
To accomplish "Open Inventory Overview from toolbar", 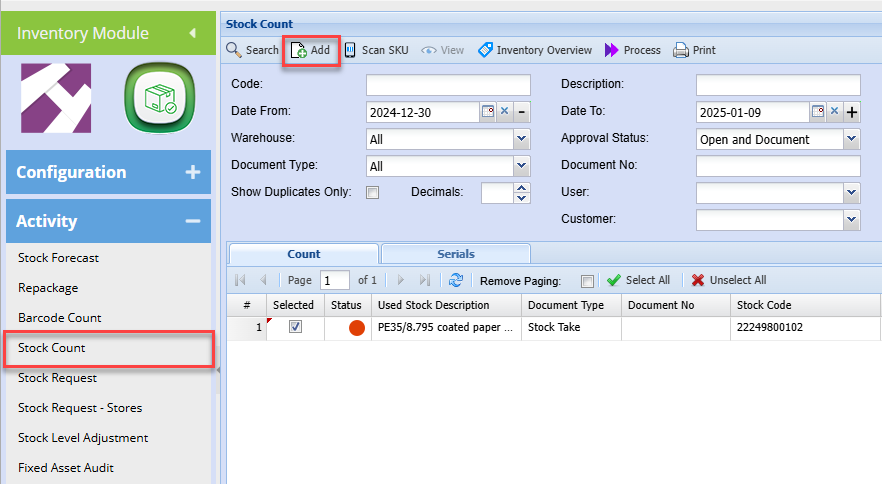I will (485, 50).
